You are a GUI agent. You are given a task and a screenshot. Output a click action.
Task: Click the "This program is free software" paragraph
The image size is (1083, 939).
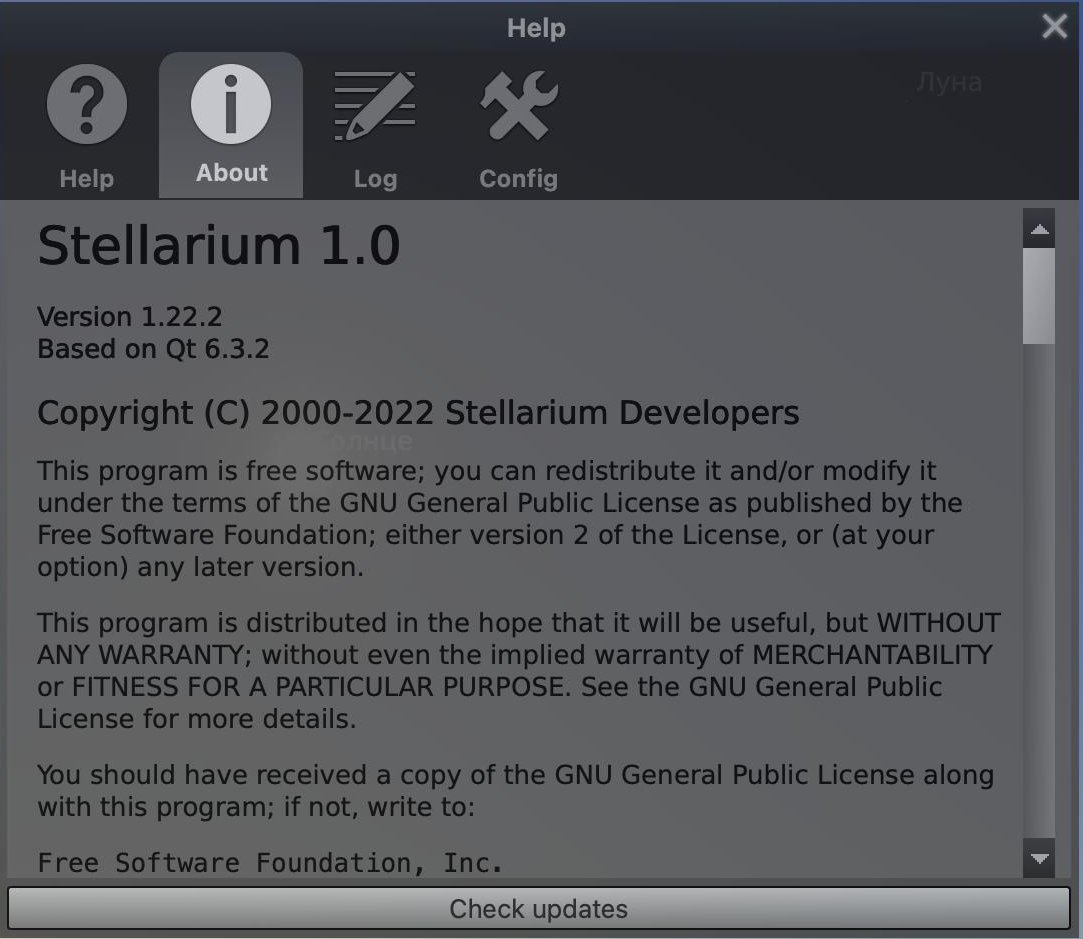(x=500, y=518)
